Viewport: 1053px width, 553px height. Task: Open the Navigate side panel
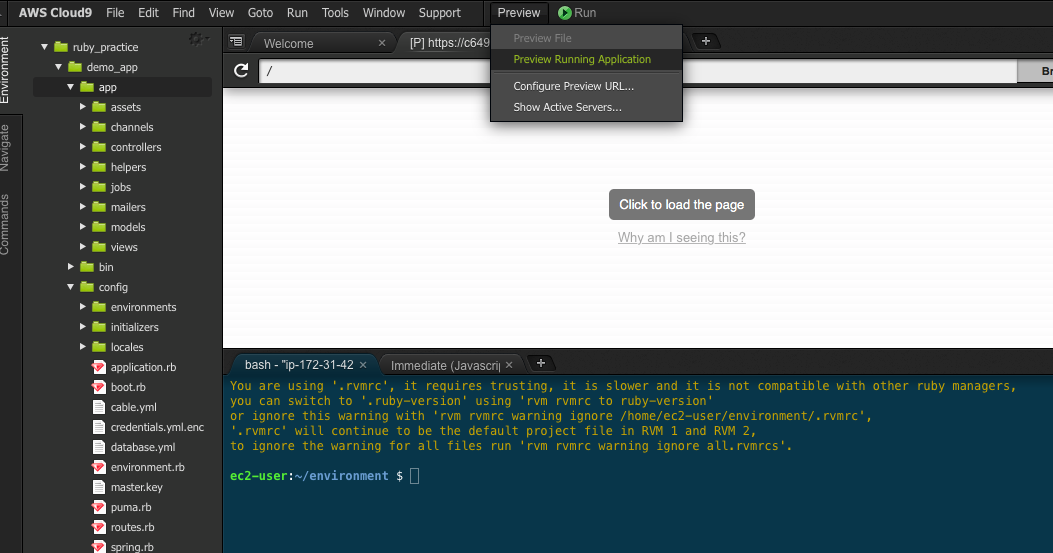point(5,148)
